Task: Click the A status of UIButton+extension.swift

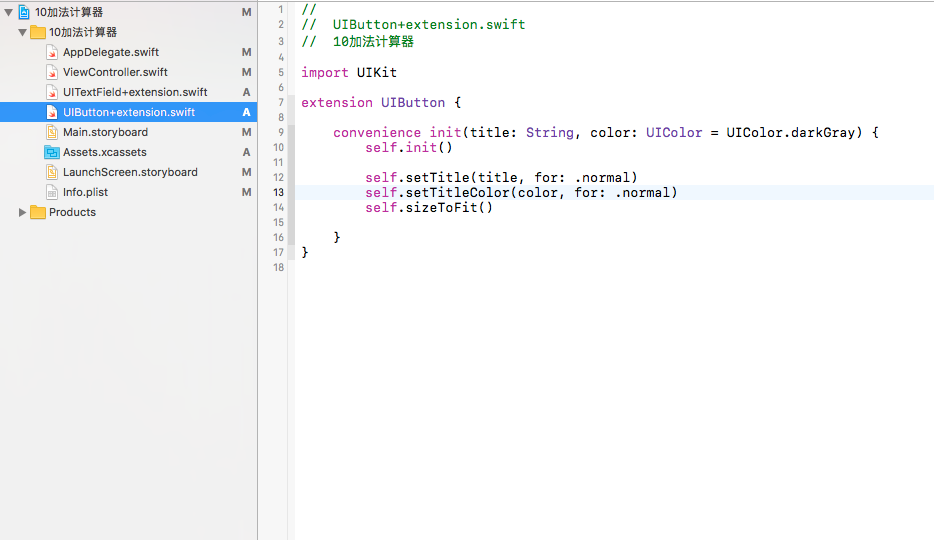Action: [246, 112]
